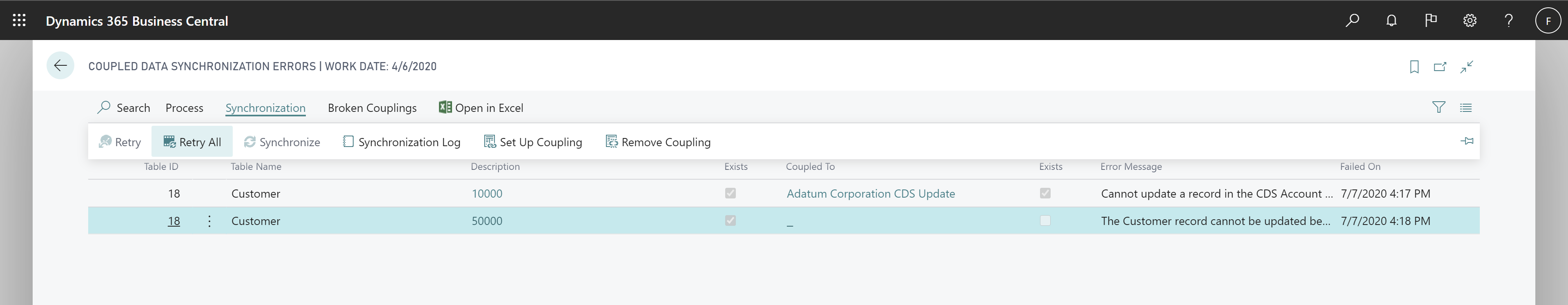The image size is (1568, 305).
Task: Send feedback using the flag icon
Action: 1430,20
